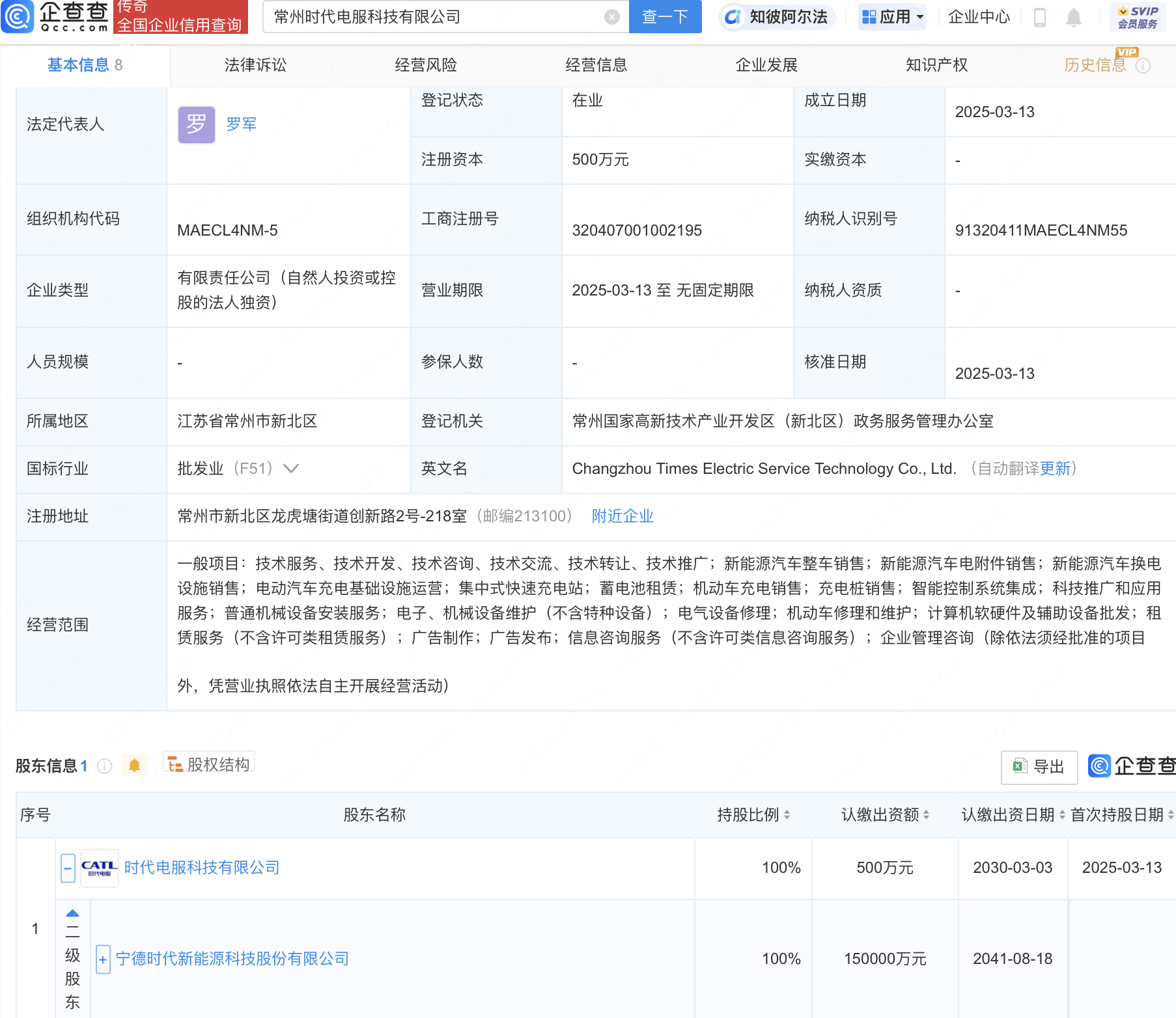Click the company name search input
This screenshot has height=1018, width=1176.
coord(436,17)
